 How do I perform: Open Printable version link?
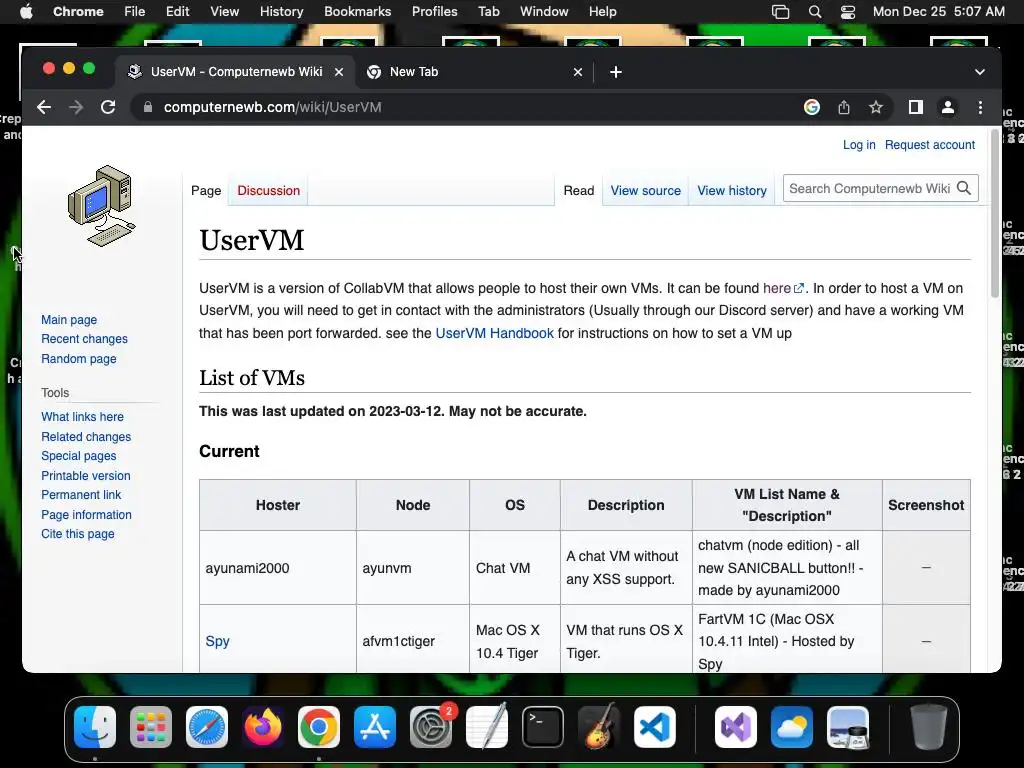pos(86,475)
